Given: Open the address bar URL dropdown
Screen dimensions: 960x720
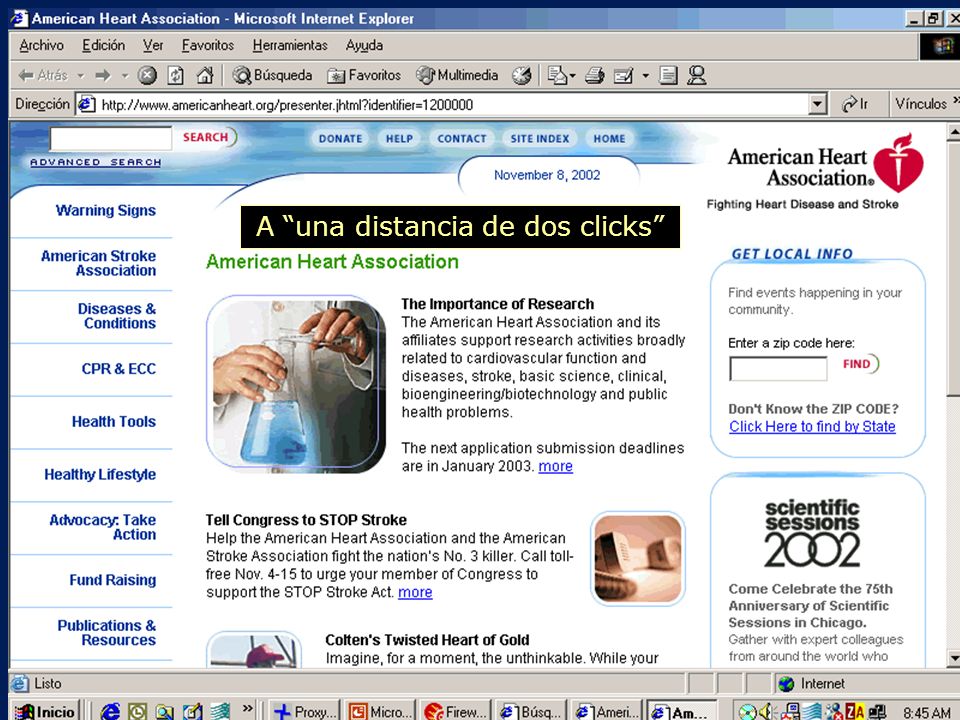Looking at the screenshot, I should tap(817, 105).
